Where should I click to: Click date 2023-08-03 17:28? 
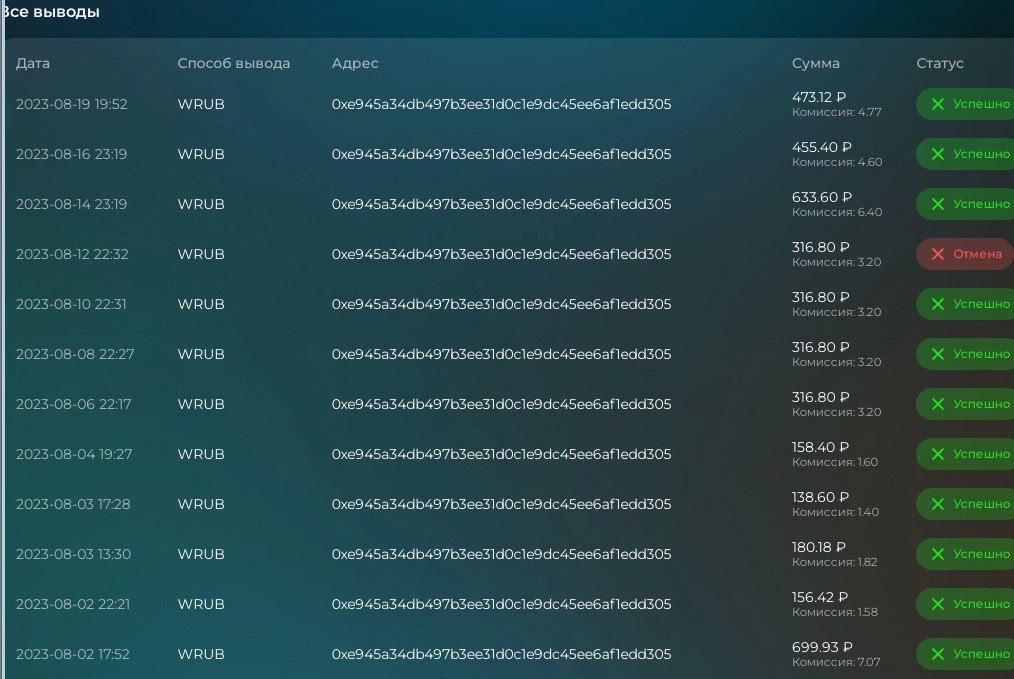(73, 504)
